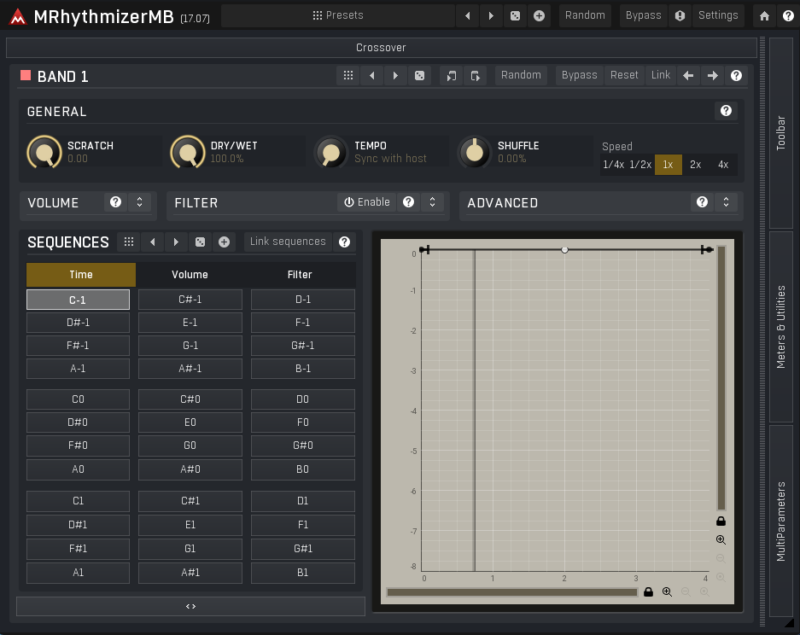Expand the Volume section

(139, 202)
